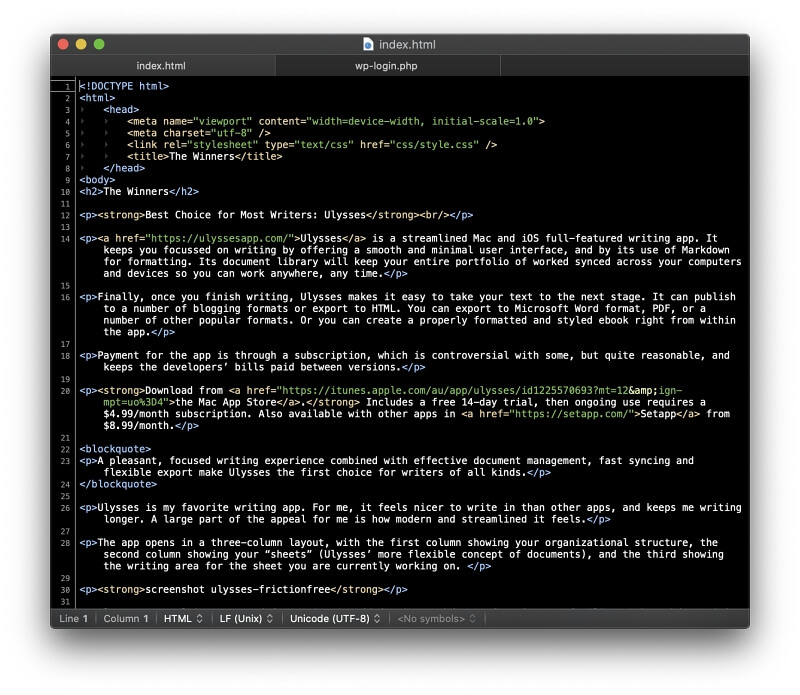
Task: Click the "viewport" attribute value
Action: [x=222, y=121]
